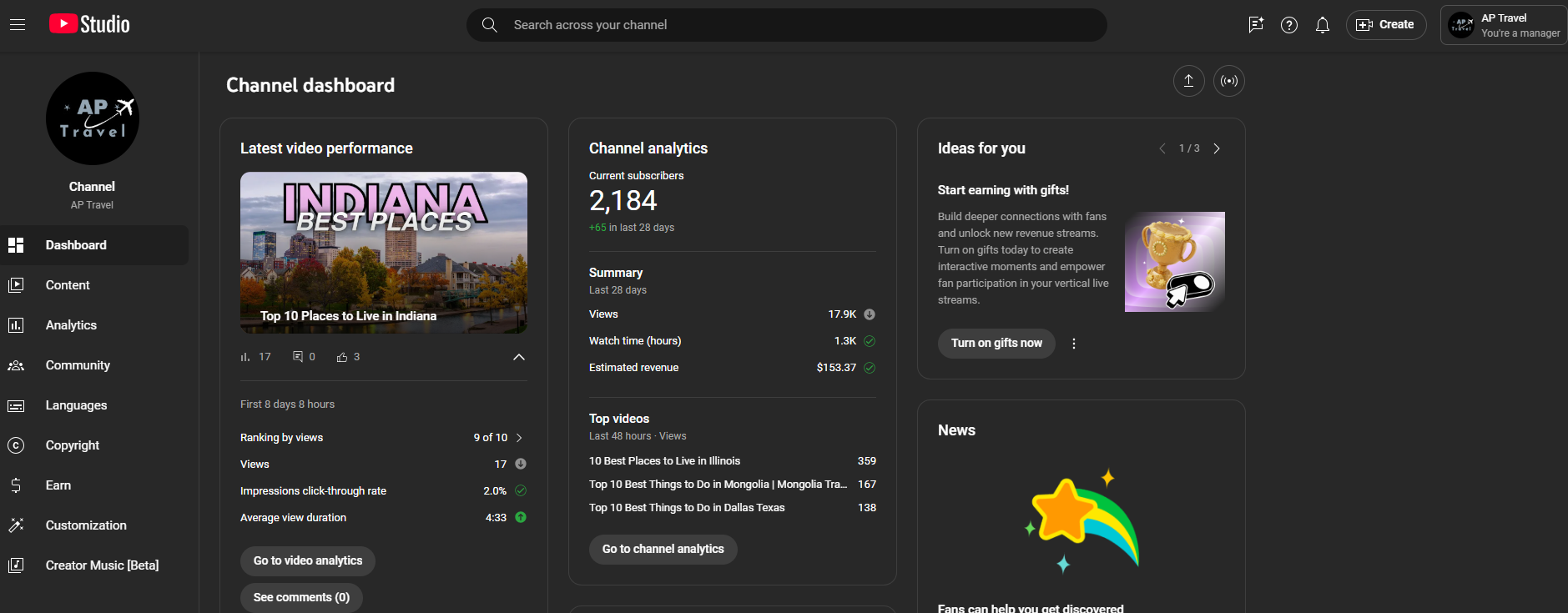
Task: Collapse the latest video performance details chevron
Action: coord(519,357)
